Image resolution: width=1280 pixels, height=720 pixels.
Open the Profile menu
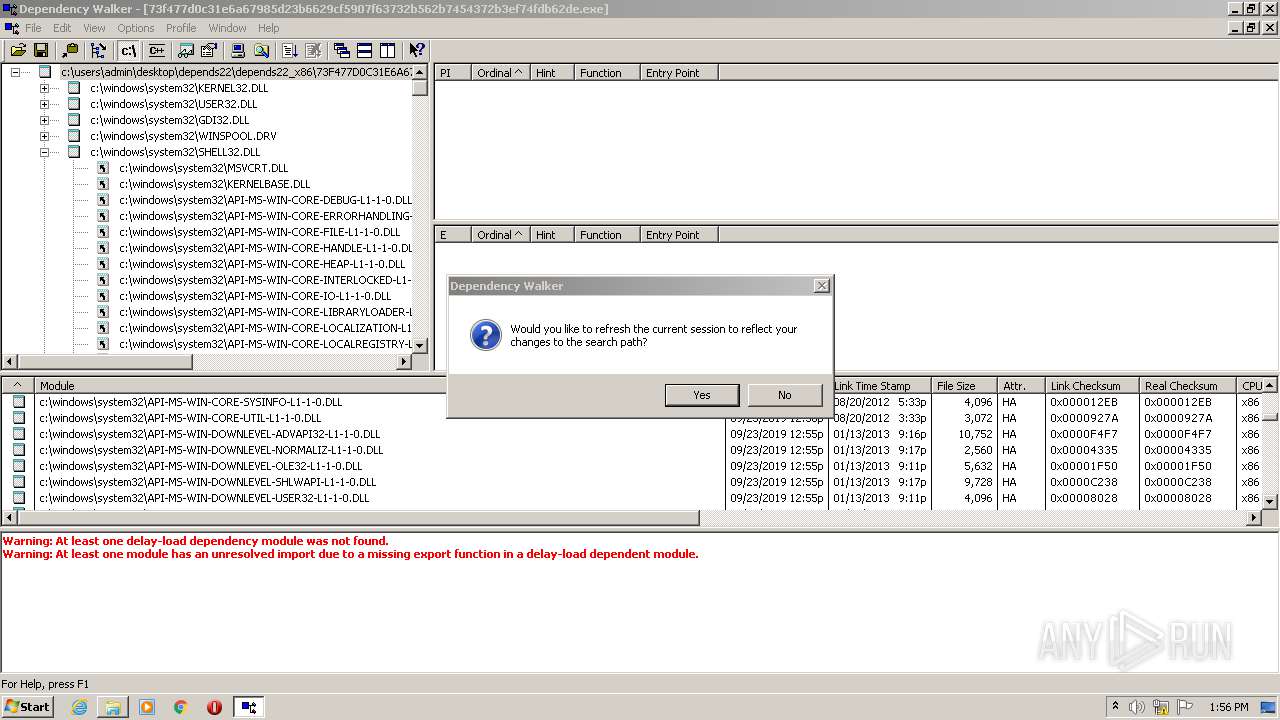tap(181, 28)
